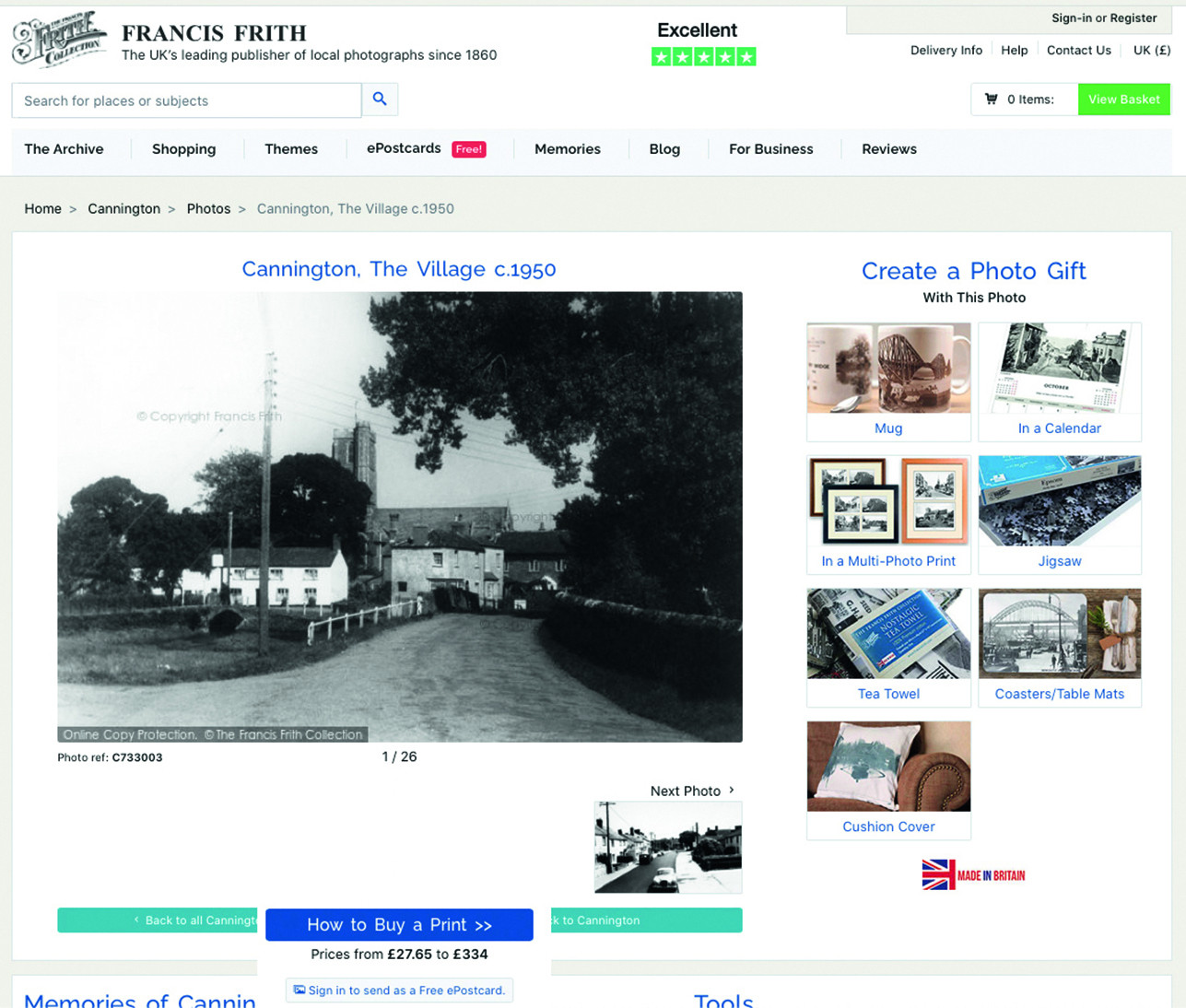Click In a Multi-Photo Print label

pyautogui.click(x=888, y=561)
